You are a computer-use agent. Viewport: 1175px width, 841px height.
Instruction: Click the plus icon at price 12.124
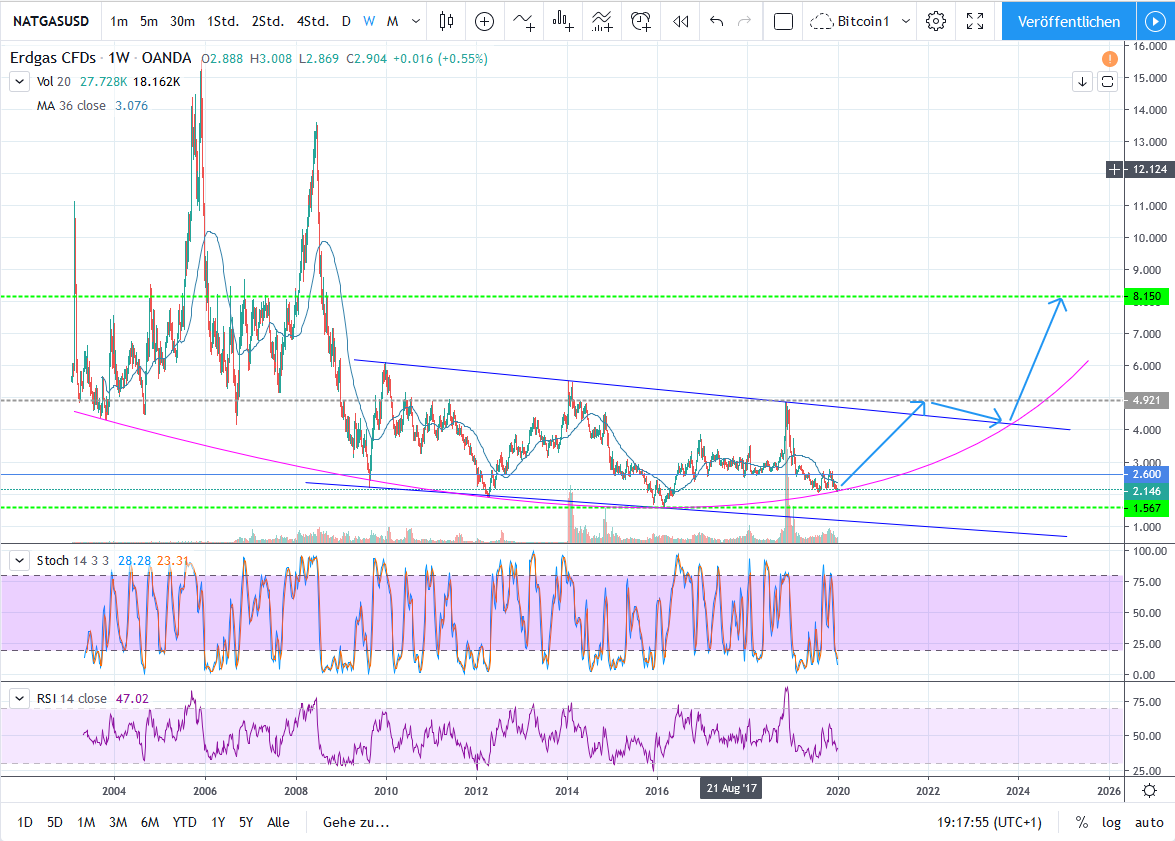click(x=1114, y=169)
